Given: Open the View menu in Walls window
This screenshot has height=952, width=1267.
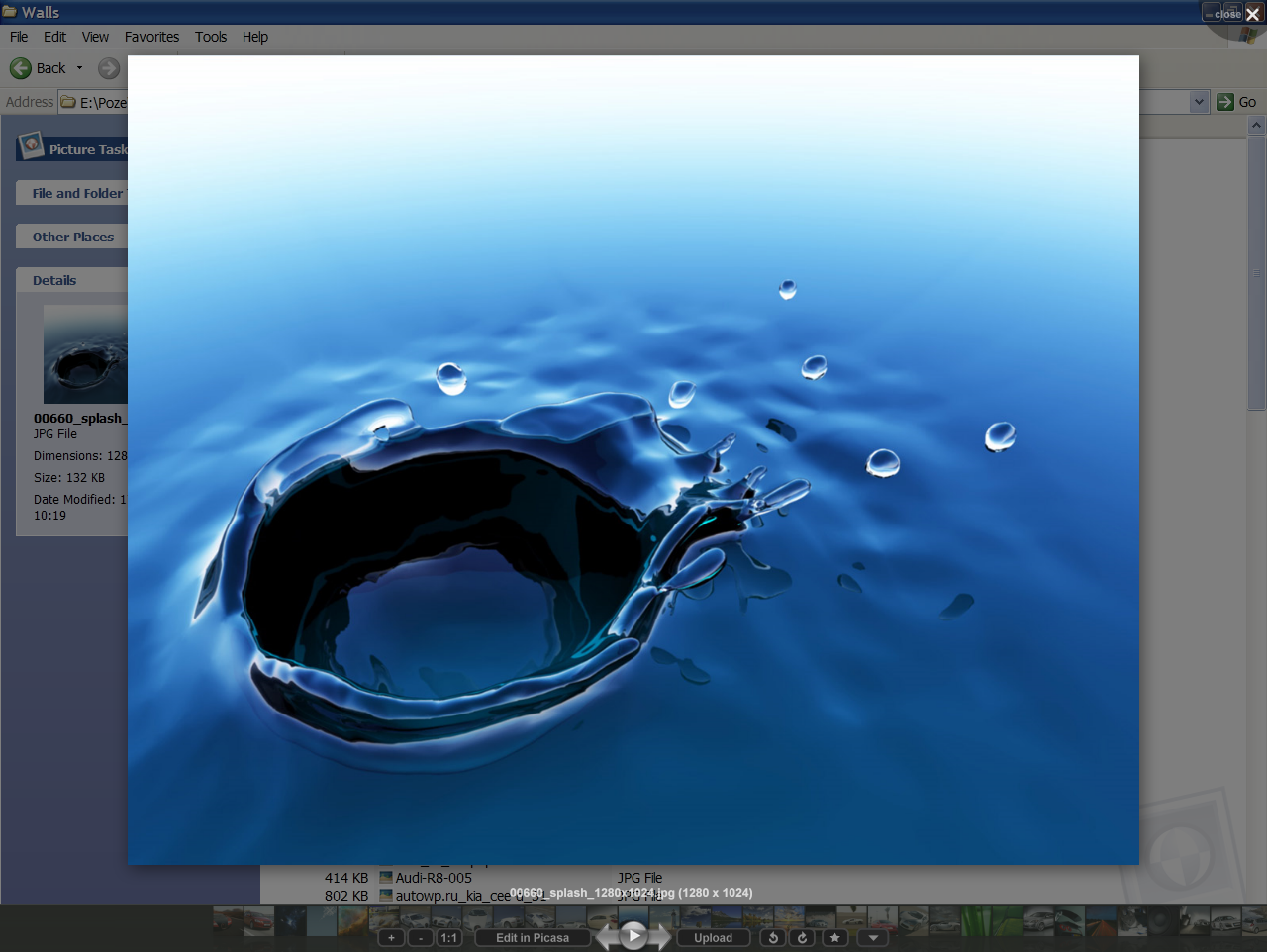Looking at the screenshot, I should (95, 37).
